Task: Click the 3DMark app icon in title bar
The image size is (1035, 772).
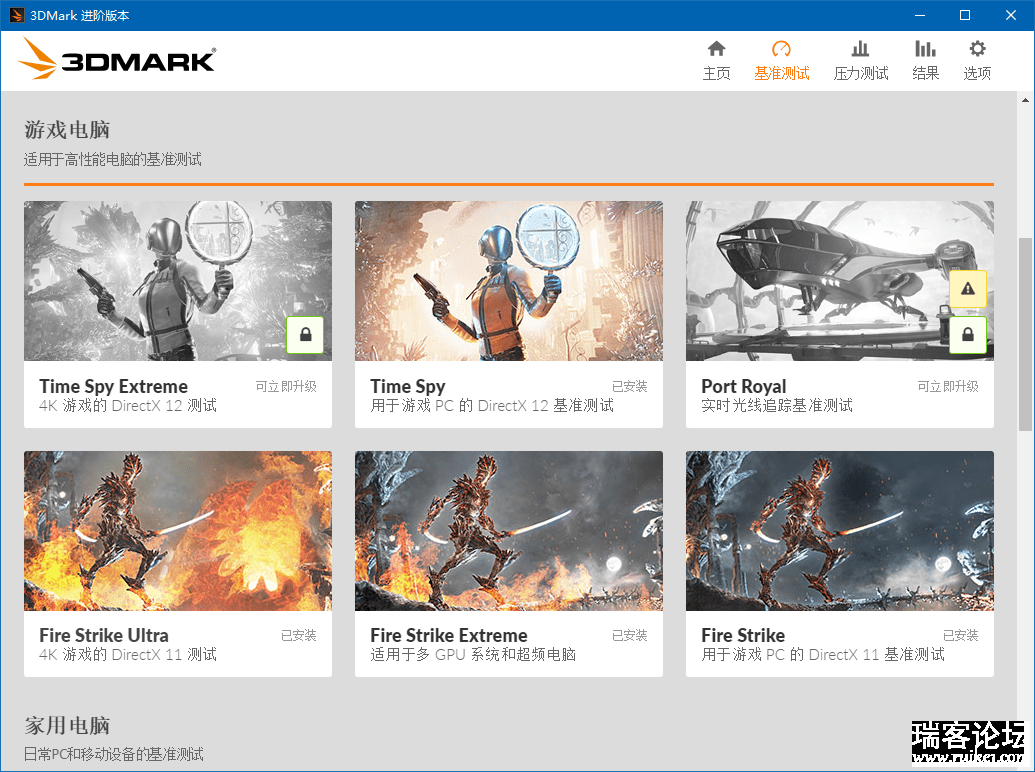Action: click(17, 15)
